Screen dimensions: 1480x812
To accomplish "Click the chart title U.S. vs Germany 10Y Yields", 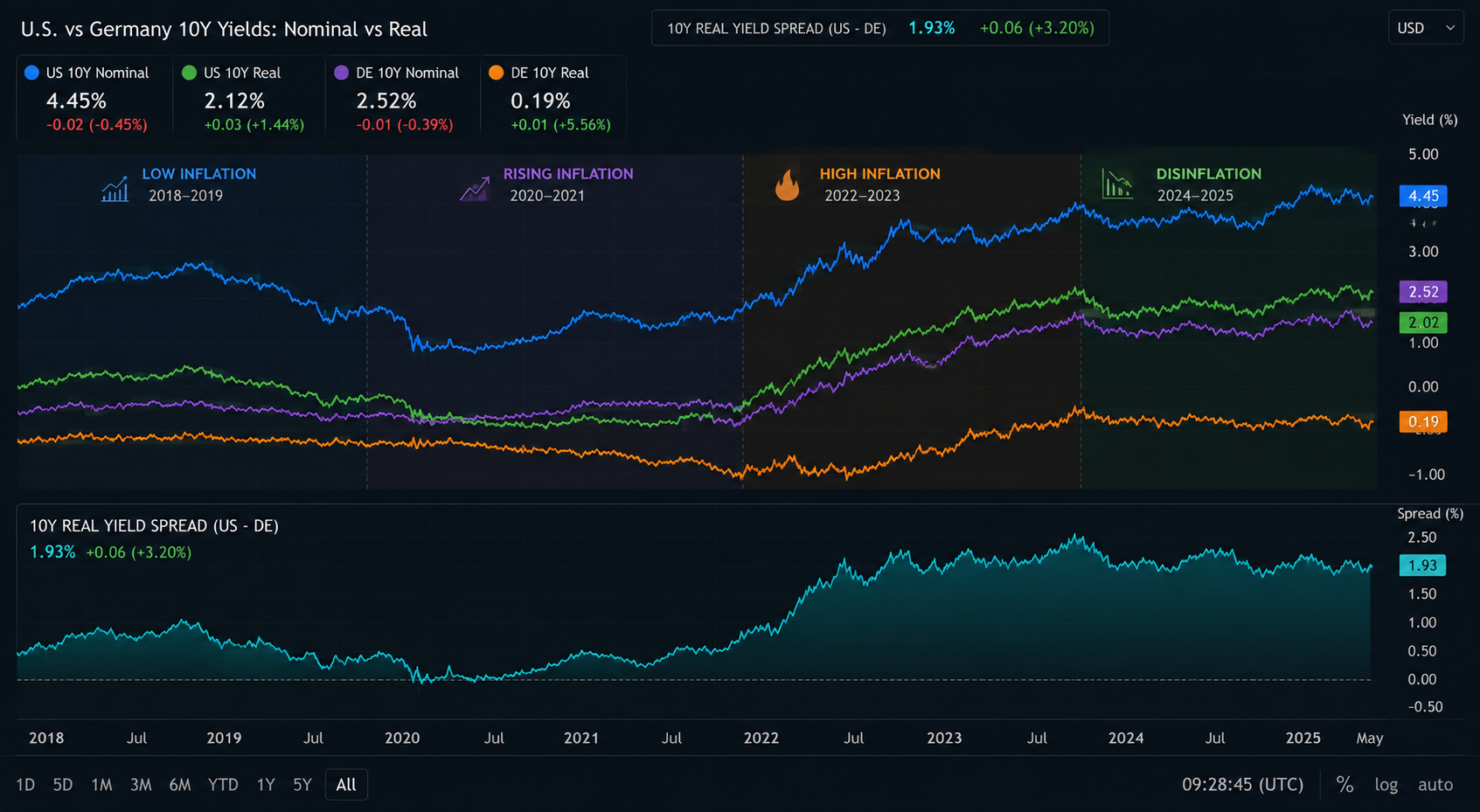I will click(x=224, y=29).
